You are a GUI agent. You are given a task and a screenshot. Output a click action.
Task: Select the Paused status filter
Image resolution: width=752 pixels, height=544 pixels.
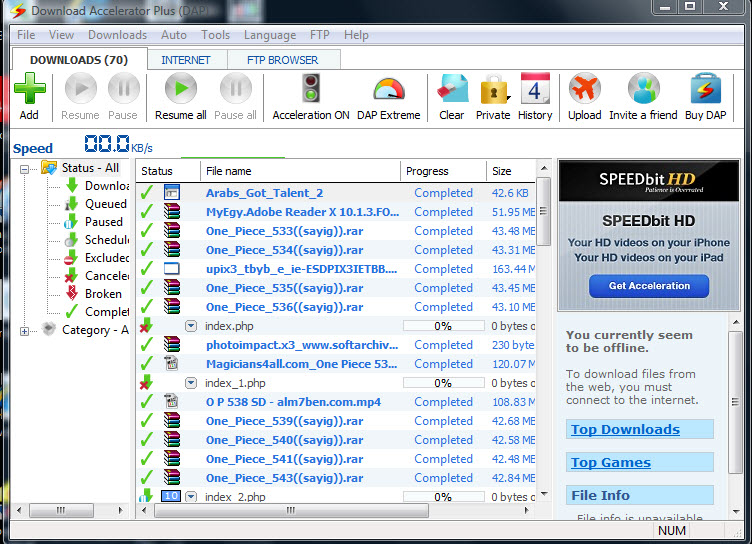(x=104, y=222)
